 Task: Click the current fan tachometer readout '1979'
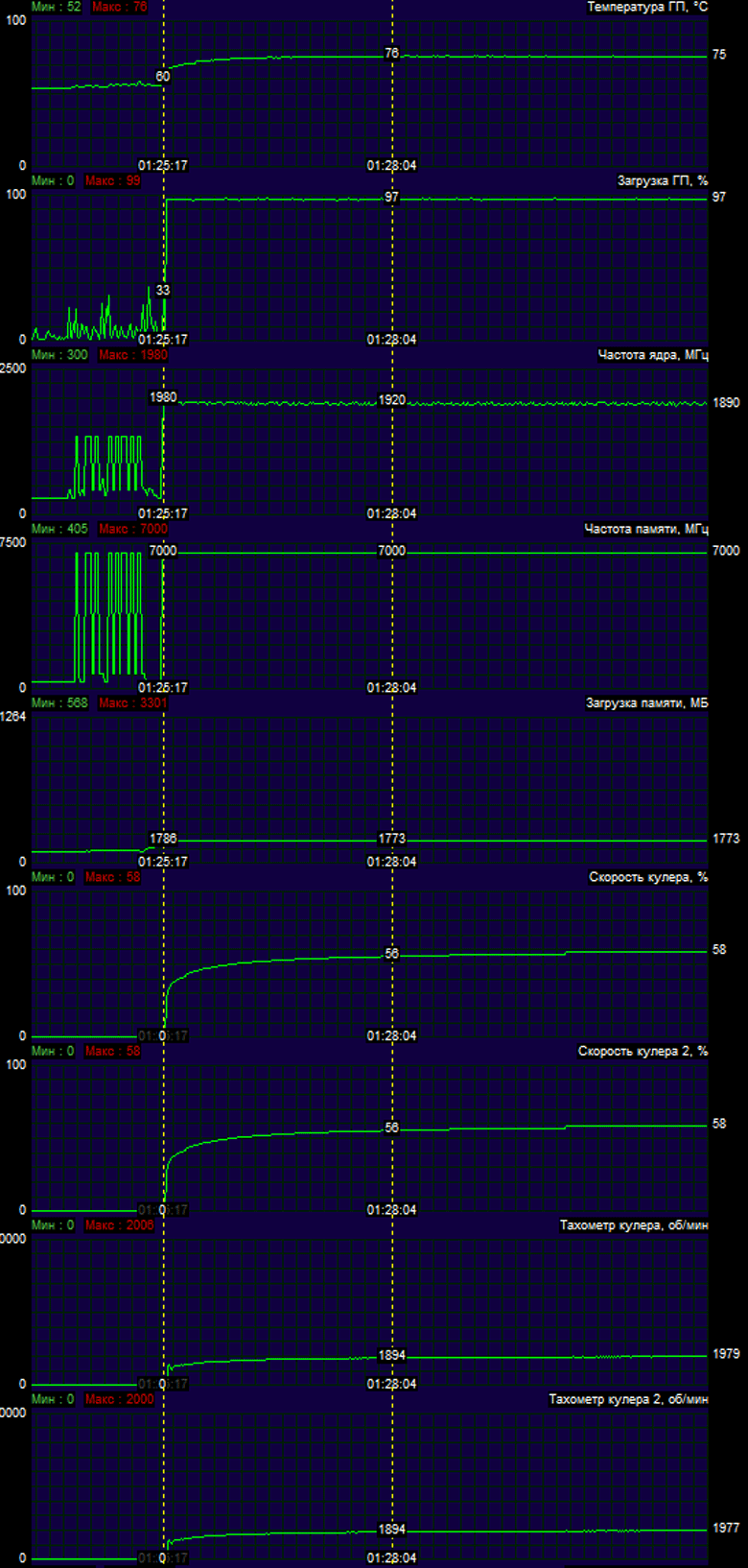click(x=726, y=1354)
